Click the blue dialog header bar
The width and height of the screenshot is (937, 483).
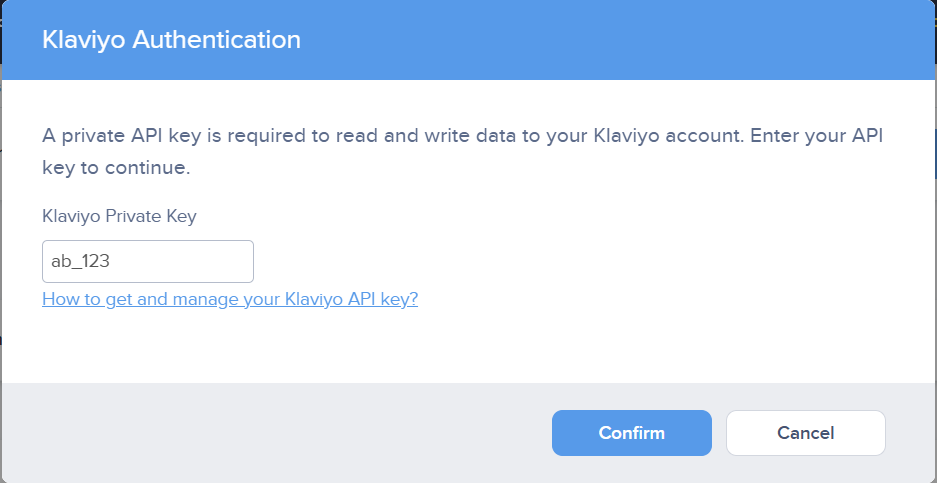[620, 40]
